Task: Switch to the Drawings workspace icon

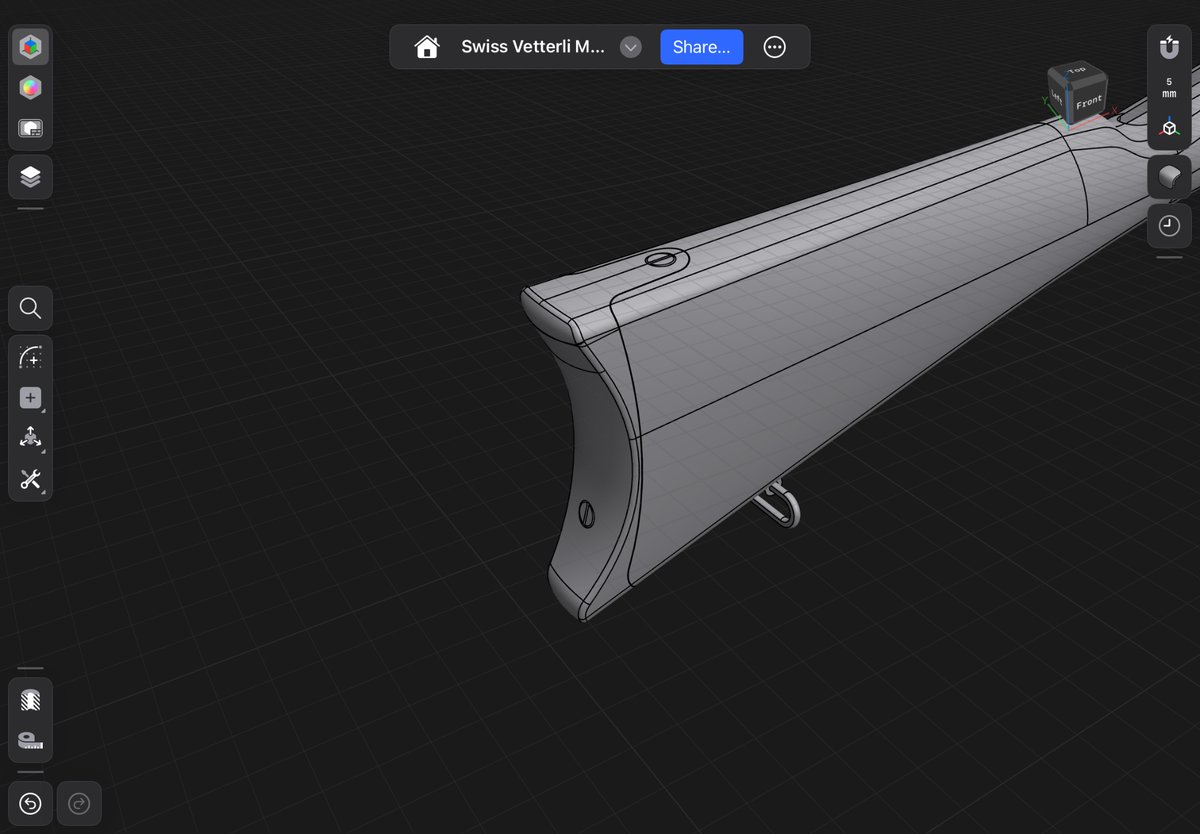Action: pyautogui.click(x=30, y=130)
